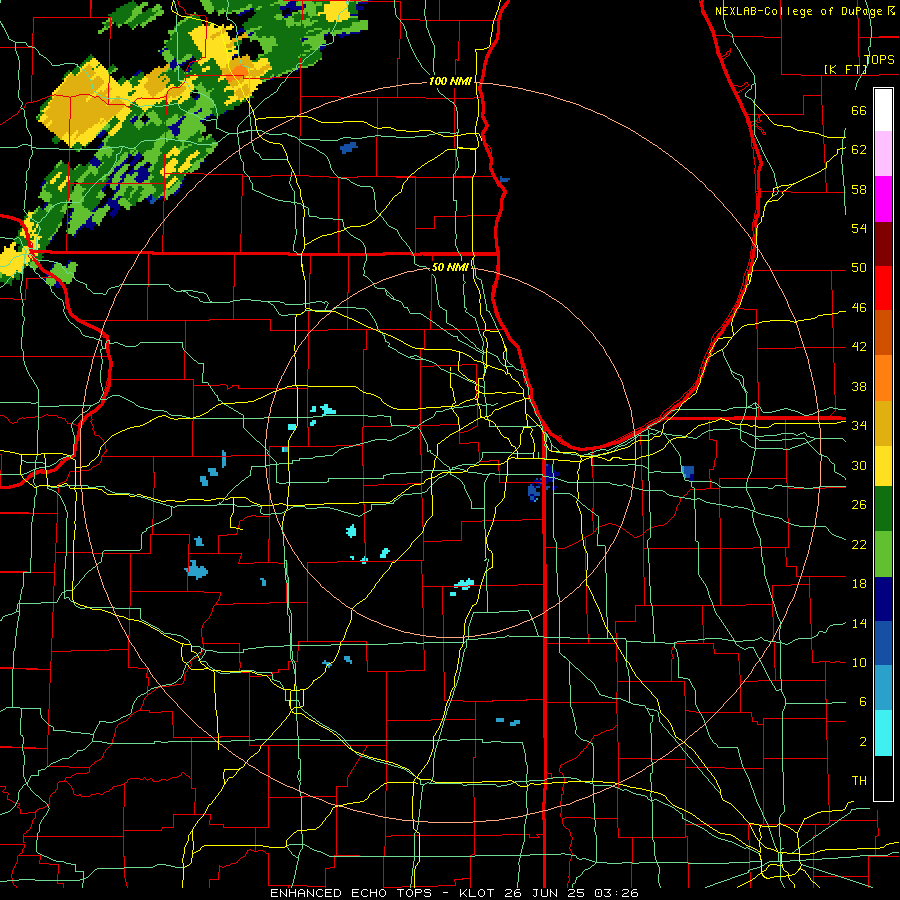Image resolution: width=900 pixels, height=900 pixels.
Task: Click the "2" legend value
Action: tap(862, 742)
